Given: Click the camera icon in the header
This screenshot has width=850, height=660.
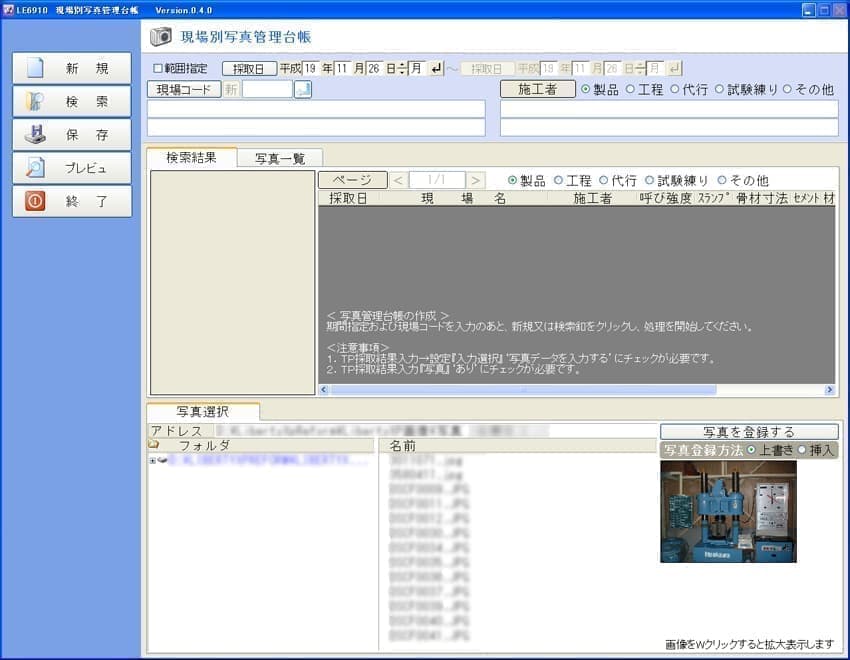Looking at the screenshot, I should (x=161, y=37).
